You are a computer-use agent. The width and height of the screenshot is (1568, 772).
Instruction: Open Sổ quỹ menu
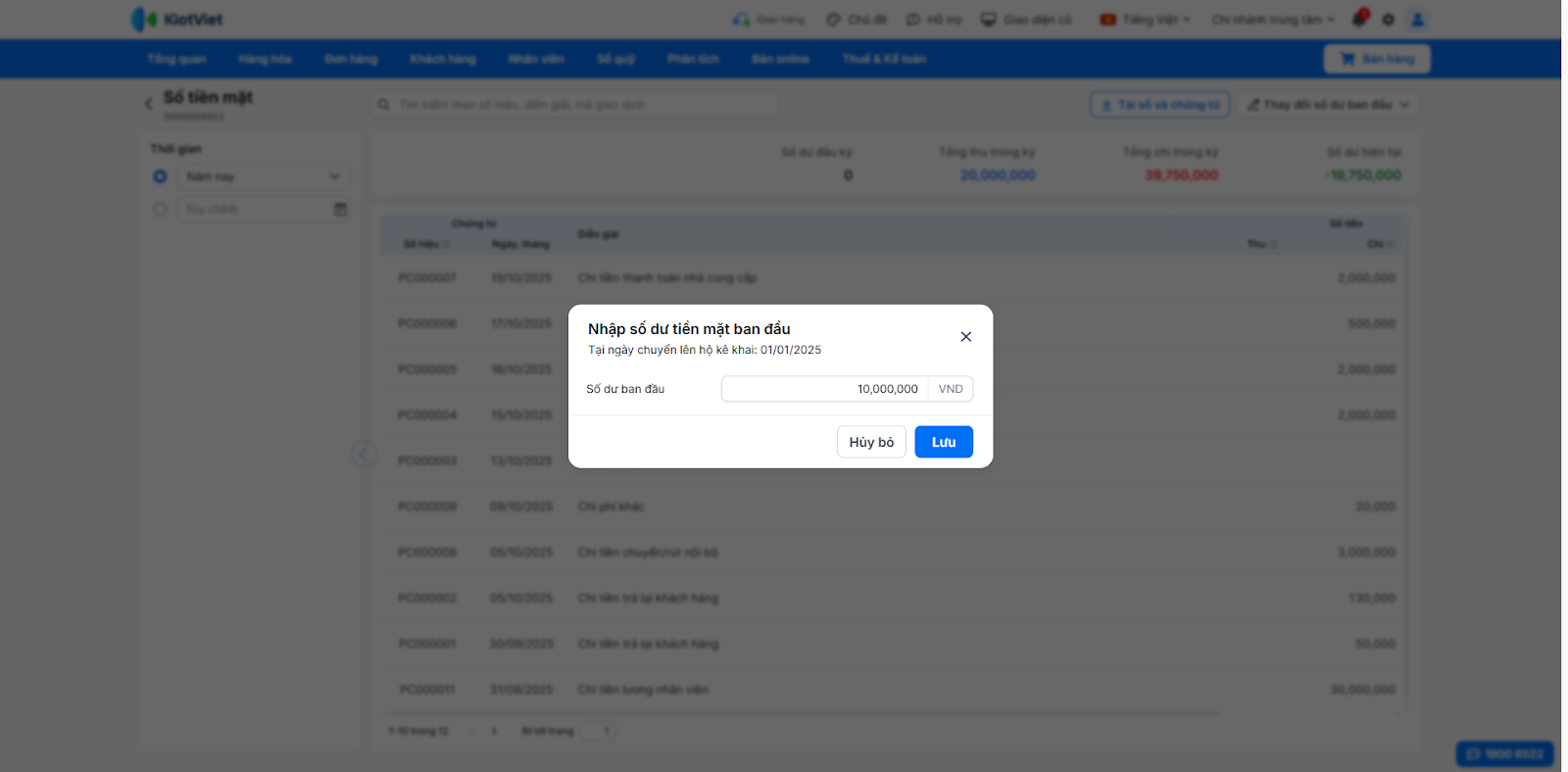click(616, 59)
